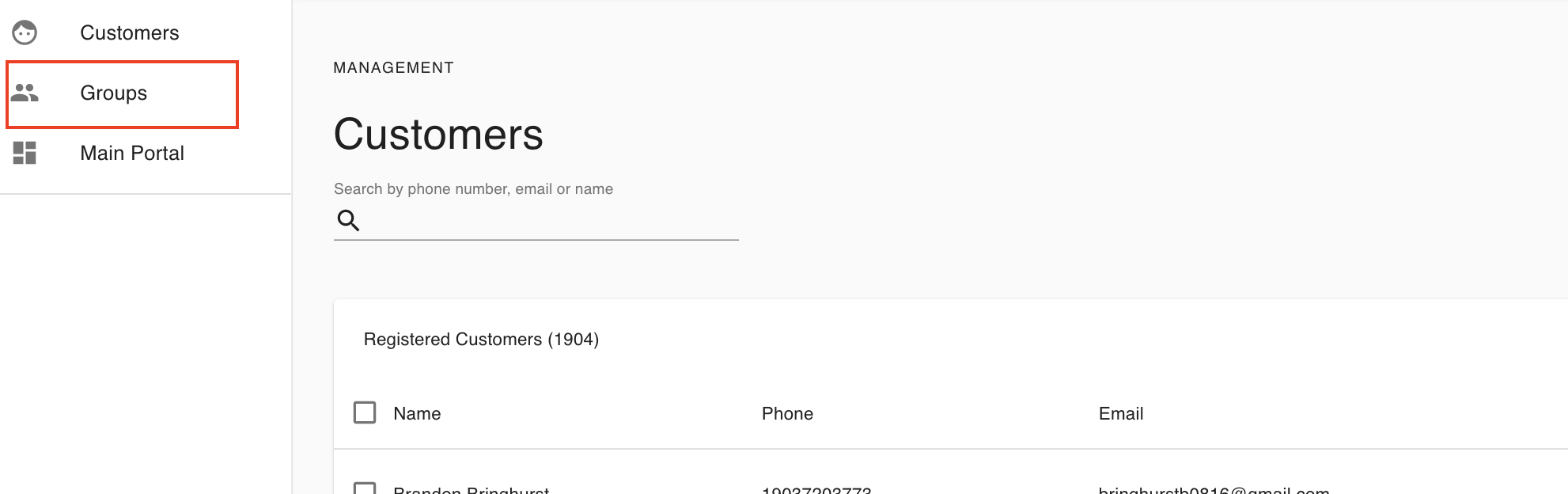Sort by the Name column header
This screenshot has width=1568, height=494.
(x=417, y=413)
